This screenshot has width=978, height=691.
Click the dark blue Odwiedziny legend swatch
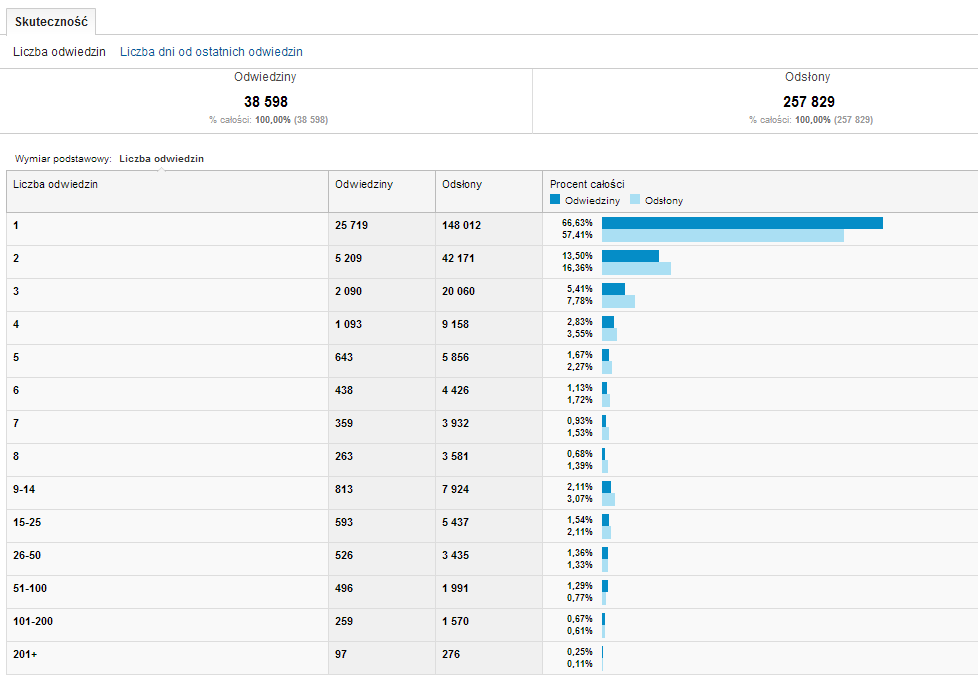pyautogui.click(x=556, y=200)
